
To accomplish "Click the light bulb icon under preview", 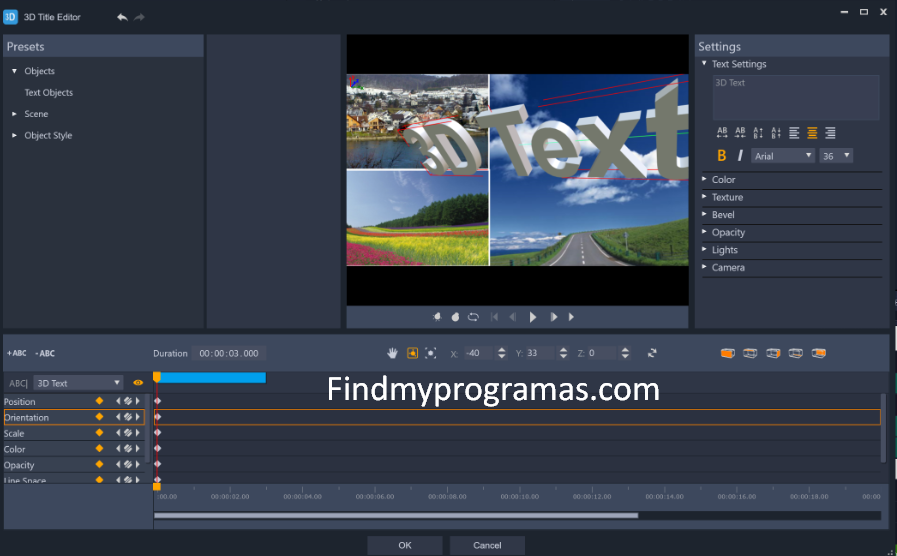I will tap(437, 317).
